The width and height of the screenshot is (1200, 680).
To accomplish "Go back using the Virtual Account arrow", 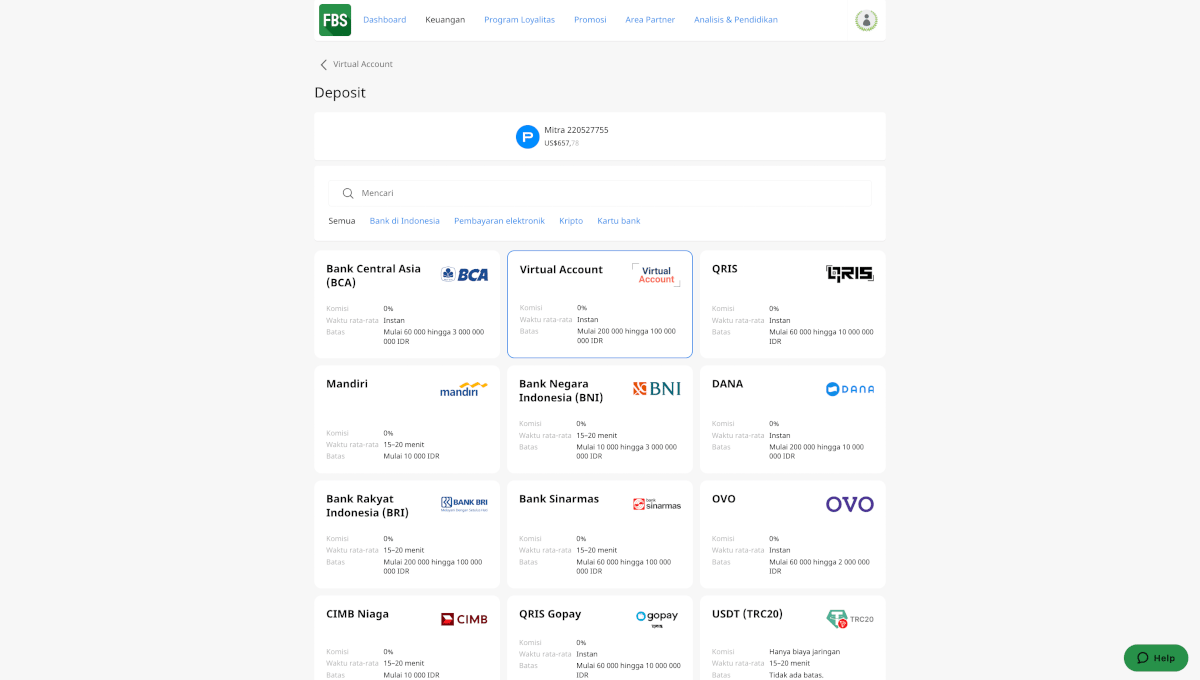I will coord(323,65).
